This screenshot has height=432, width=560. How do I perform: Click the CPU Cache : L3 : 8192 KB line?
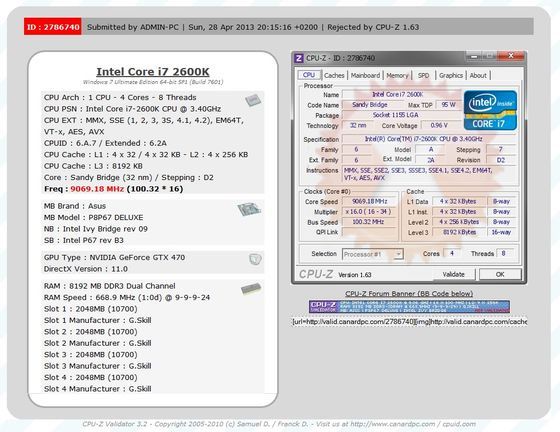[x=93, y=166]
